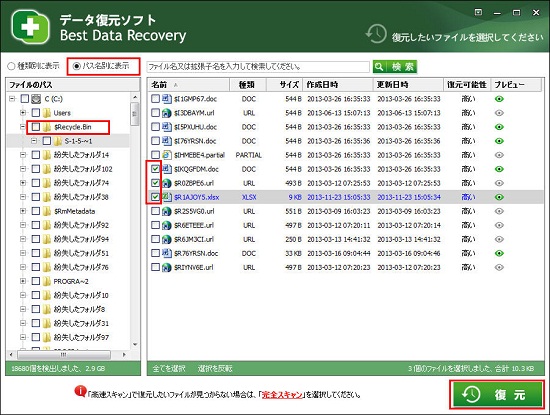550x415 pixels.
Task: Click the $Recycle.Bin folder icon
Action: 47,127
